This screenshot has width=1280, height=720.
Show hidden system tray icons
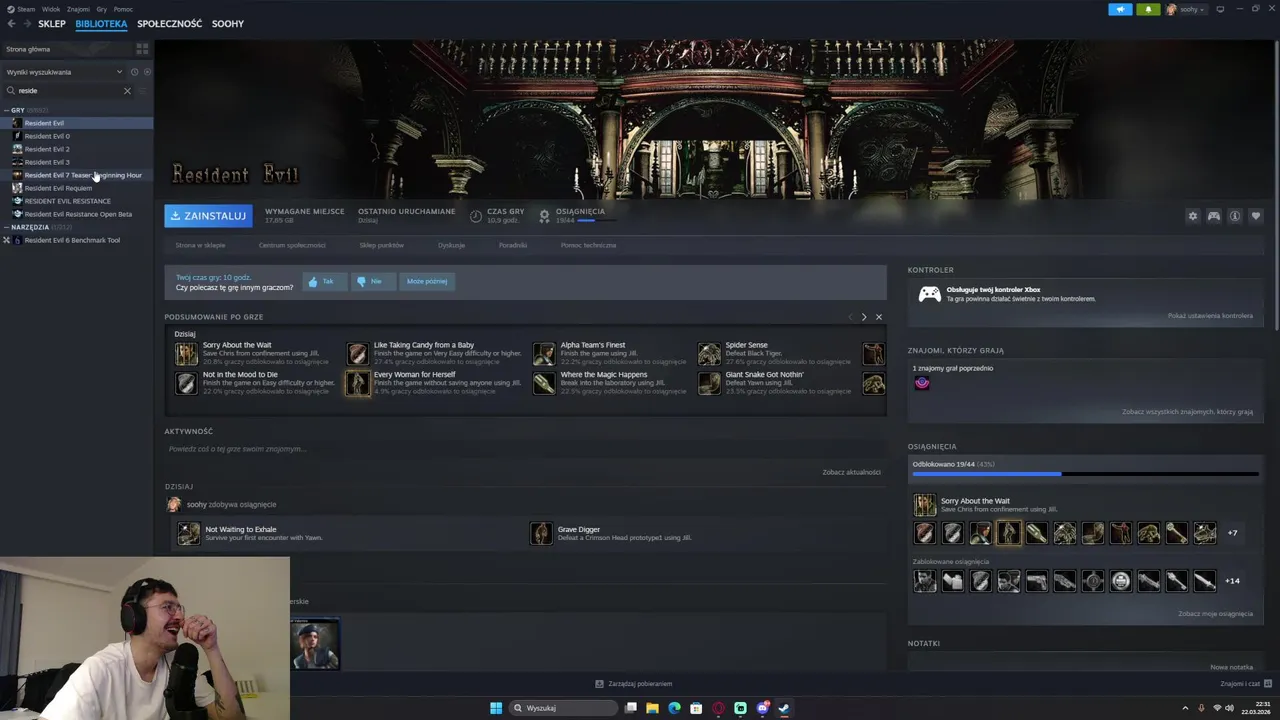(x=1186, y=708)
